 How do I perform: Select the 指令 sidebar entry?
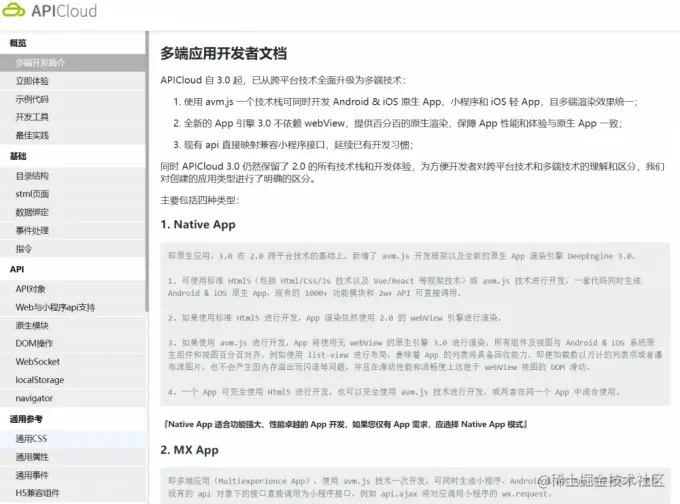72,249
